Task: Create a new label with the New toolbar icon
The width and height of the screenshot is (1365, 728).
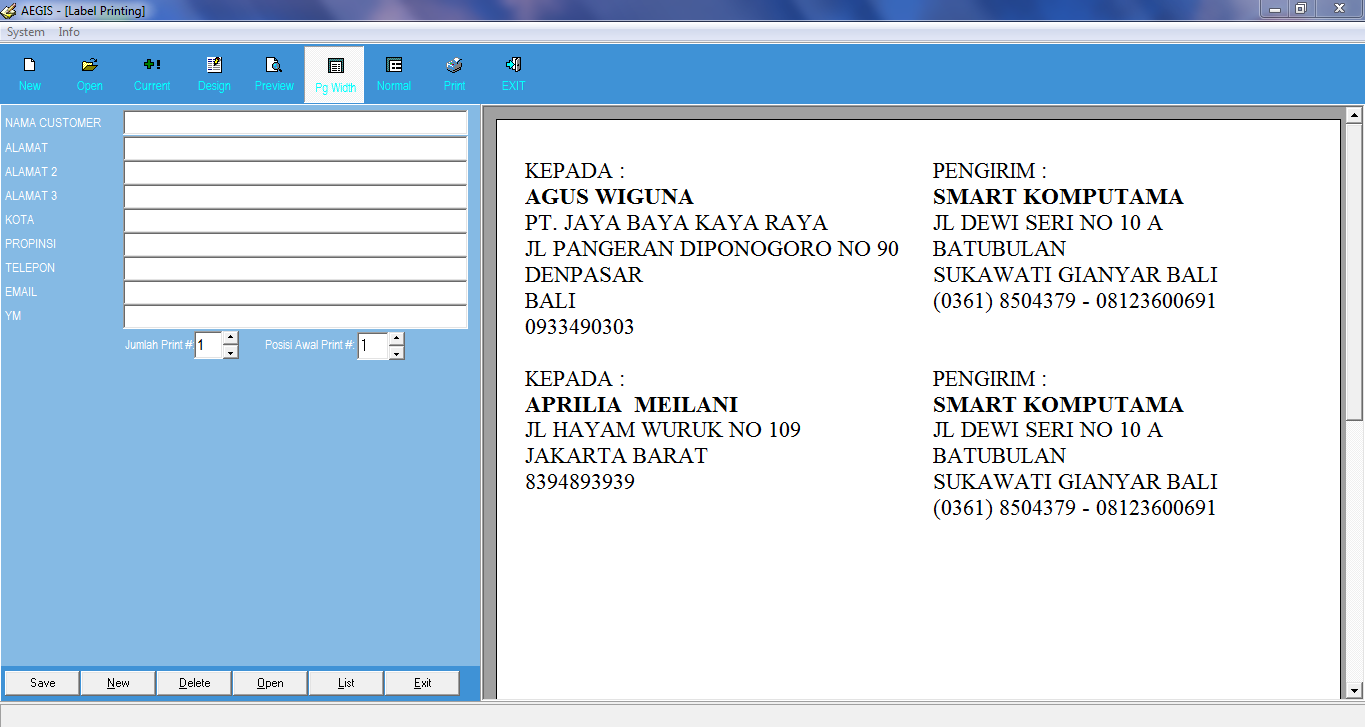Action: click(x=29, y=72)
